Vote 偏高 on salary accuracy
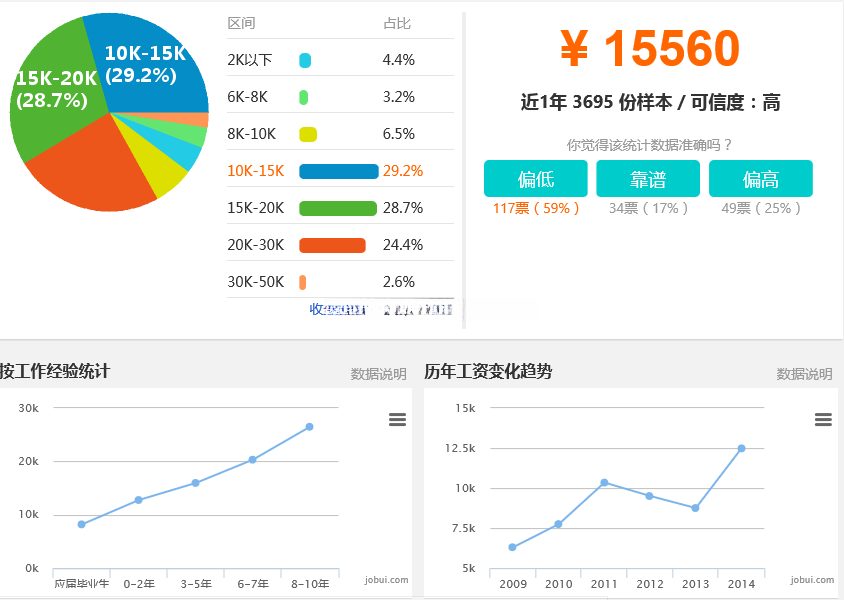Image resolution: width=844 pixels, height=600 pixels. pos(761,179)
